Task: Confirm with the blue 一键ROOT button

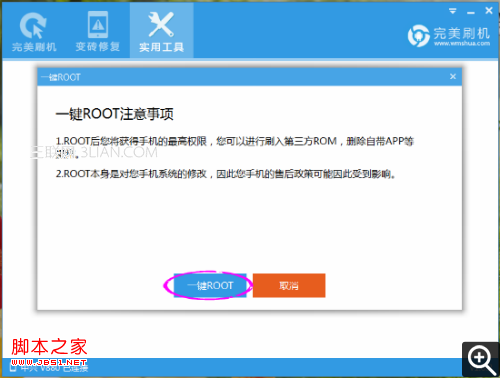Action: (x=210, y=285)
